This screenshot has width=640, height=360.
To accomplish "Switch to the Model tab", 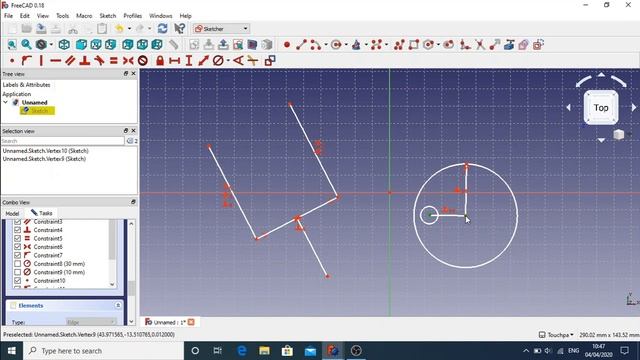I will [12, 213].
